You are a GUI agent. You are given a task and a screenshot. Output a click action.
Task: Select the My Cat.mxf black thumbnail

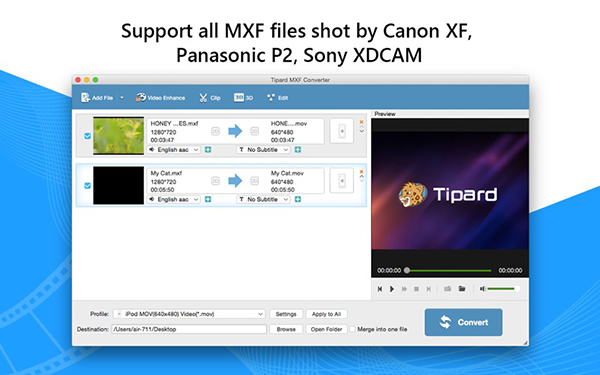coord(119,186)
